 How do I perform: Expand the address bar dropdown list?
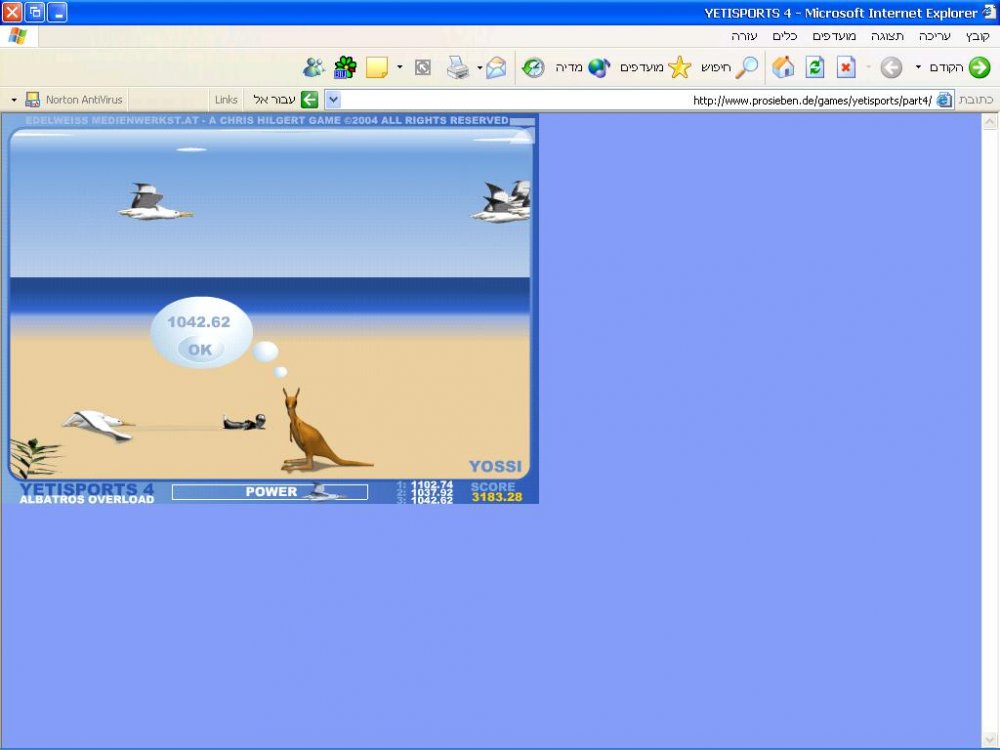[334, 99]
